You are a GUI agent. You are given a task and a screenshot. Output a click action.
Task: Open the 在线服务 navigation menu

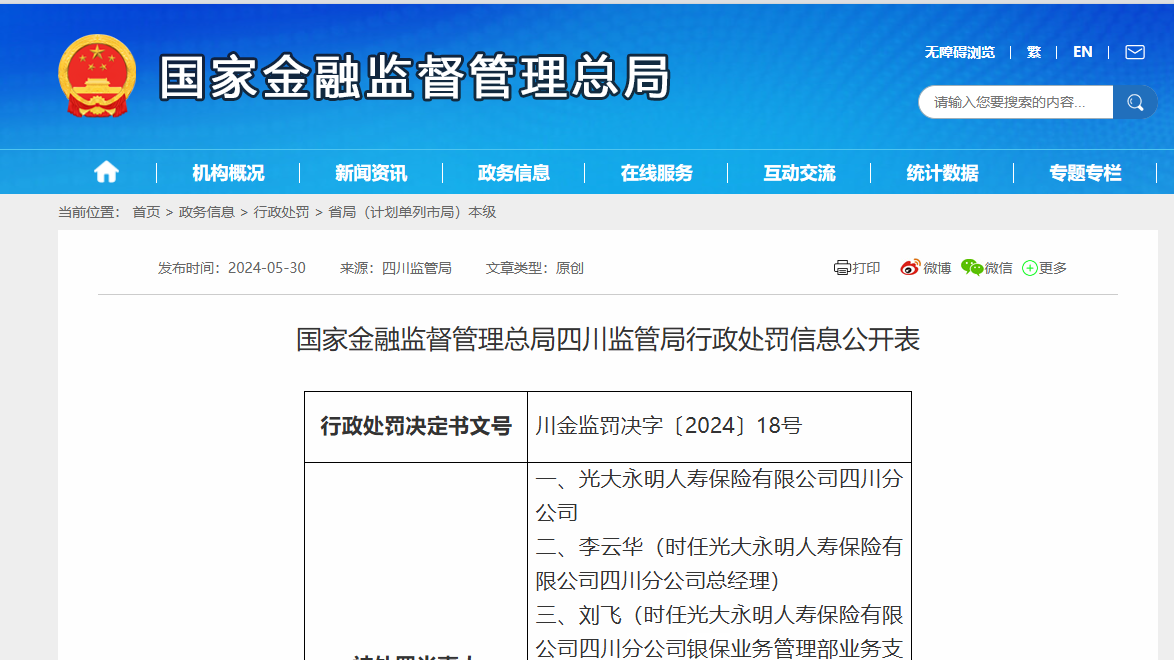[658, 172]
